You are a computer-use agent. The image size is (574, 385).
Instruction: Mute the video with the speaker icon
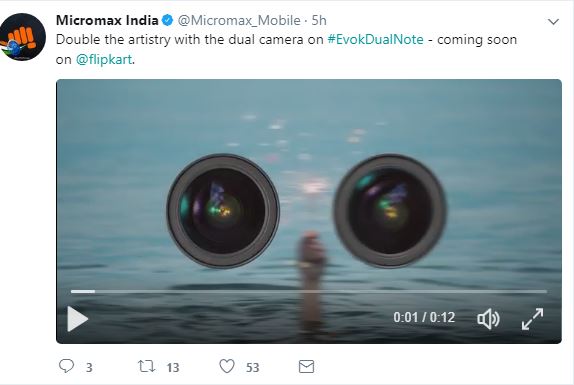point(488,319)
